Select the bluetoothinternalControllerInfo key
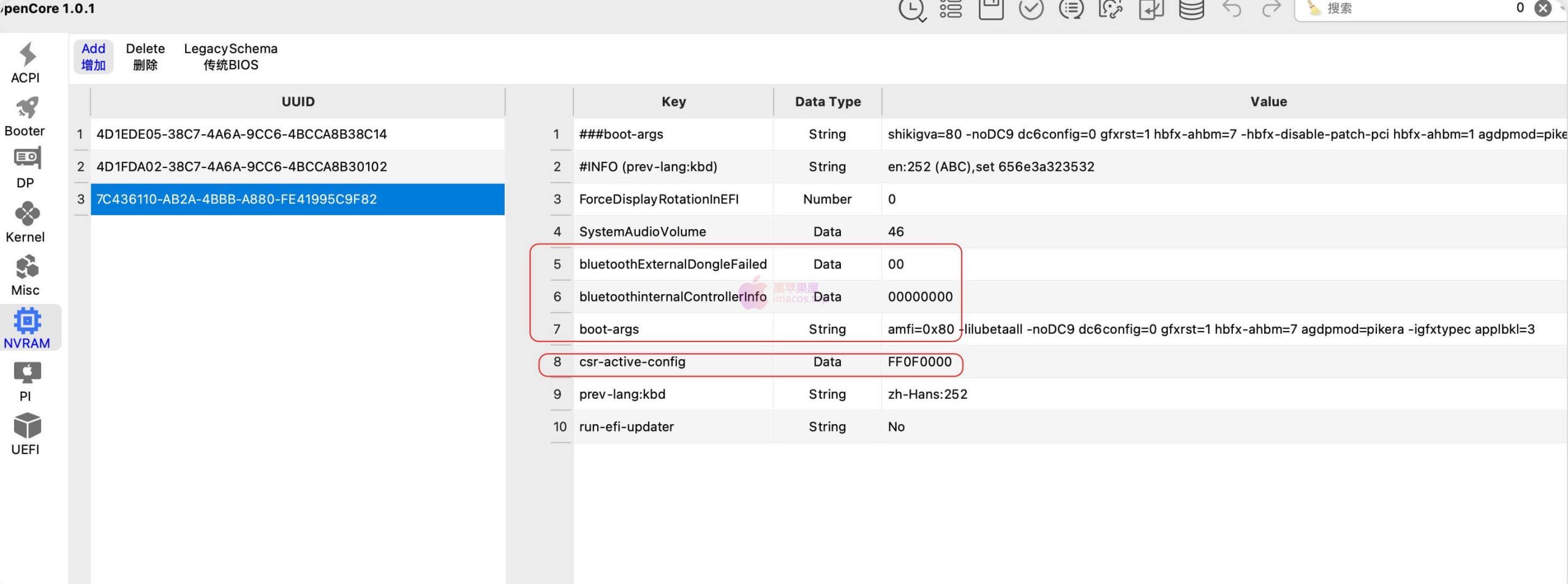This screenshot has height=584, width=1568. (673, 297)
